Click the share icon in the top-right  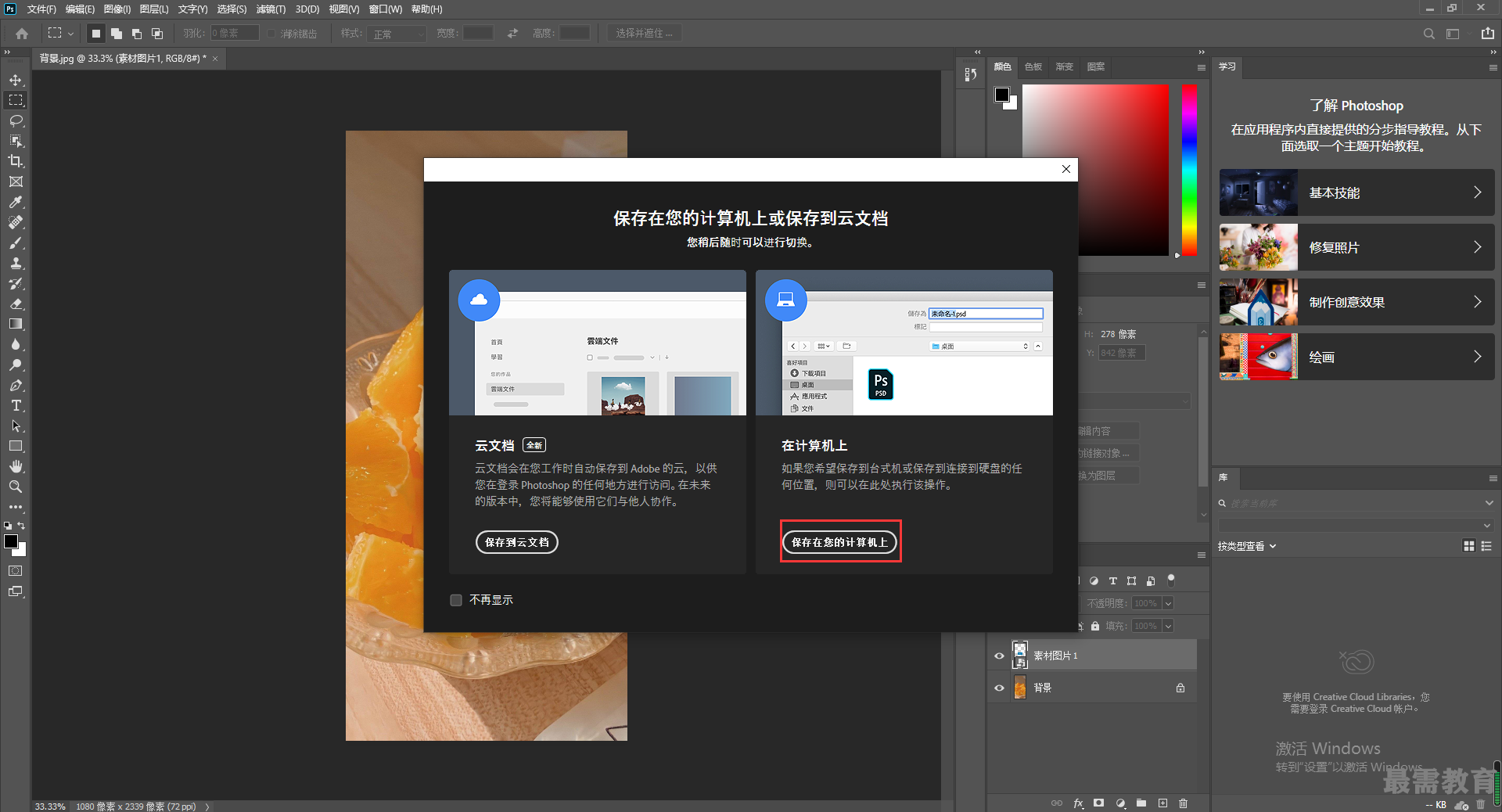(x=1487, y=34)
